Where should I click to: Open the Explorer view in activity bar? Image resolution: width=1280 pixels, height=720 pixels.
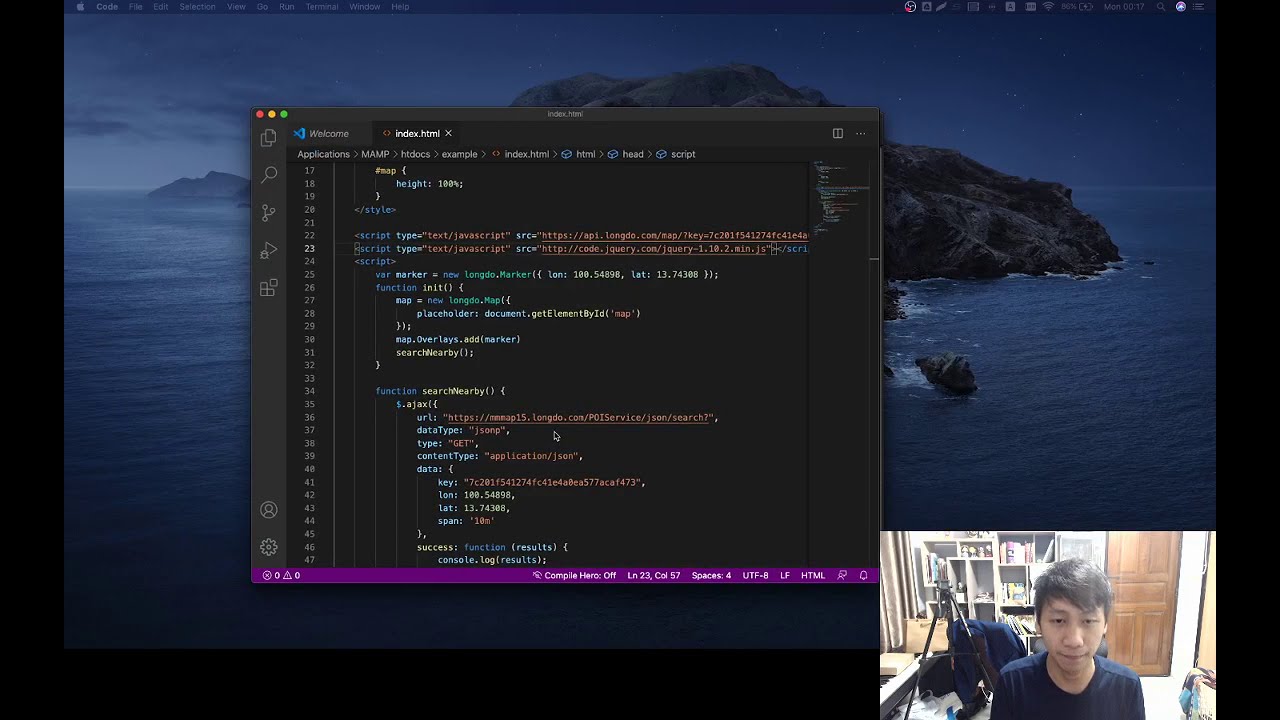point(269,137)
